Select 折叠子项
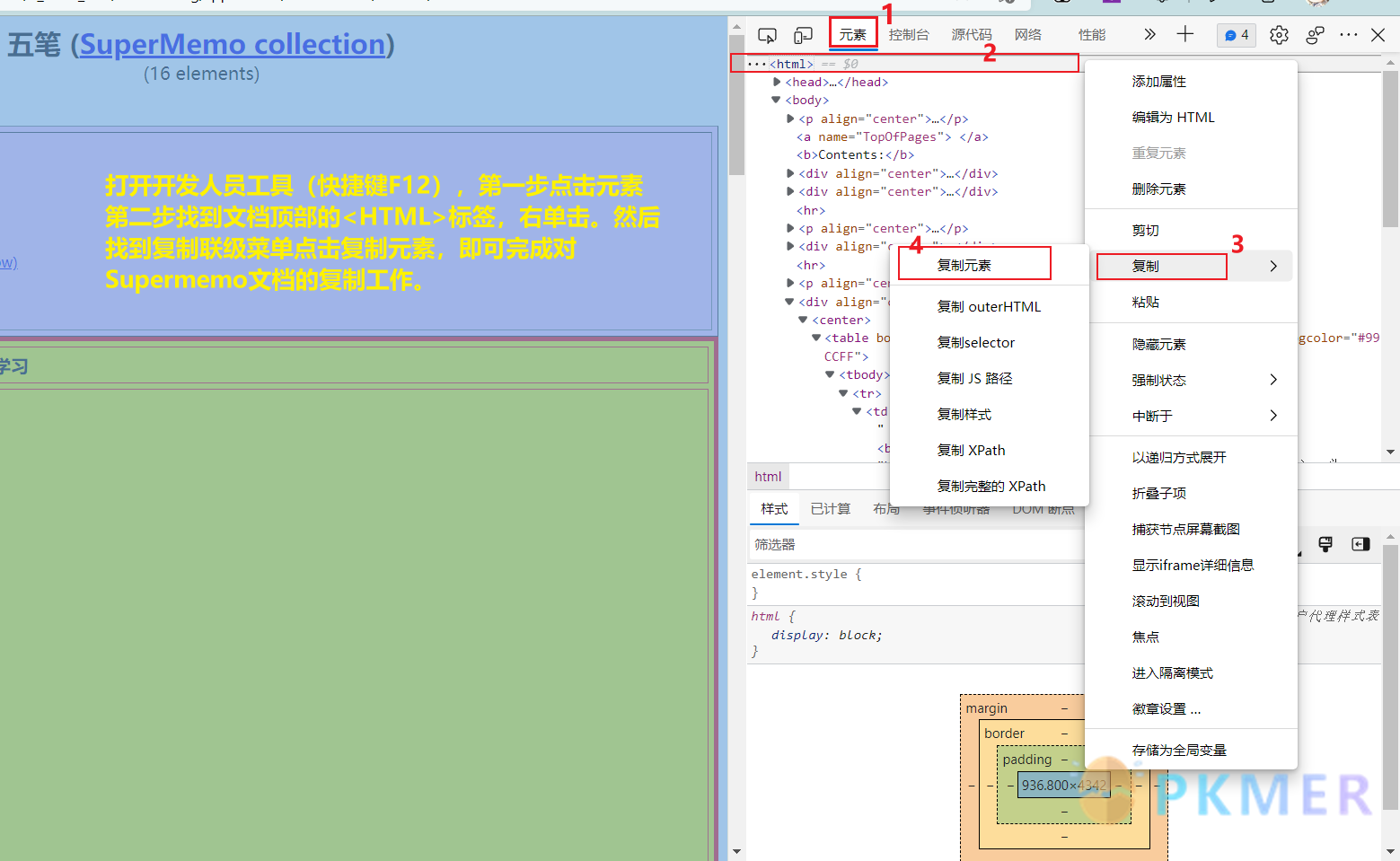 [1191, 493]
